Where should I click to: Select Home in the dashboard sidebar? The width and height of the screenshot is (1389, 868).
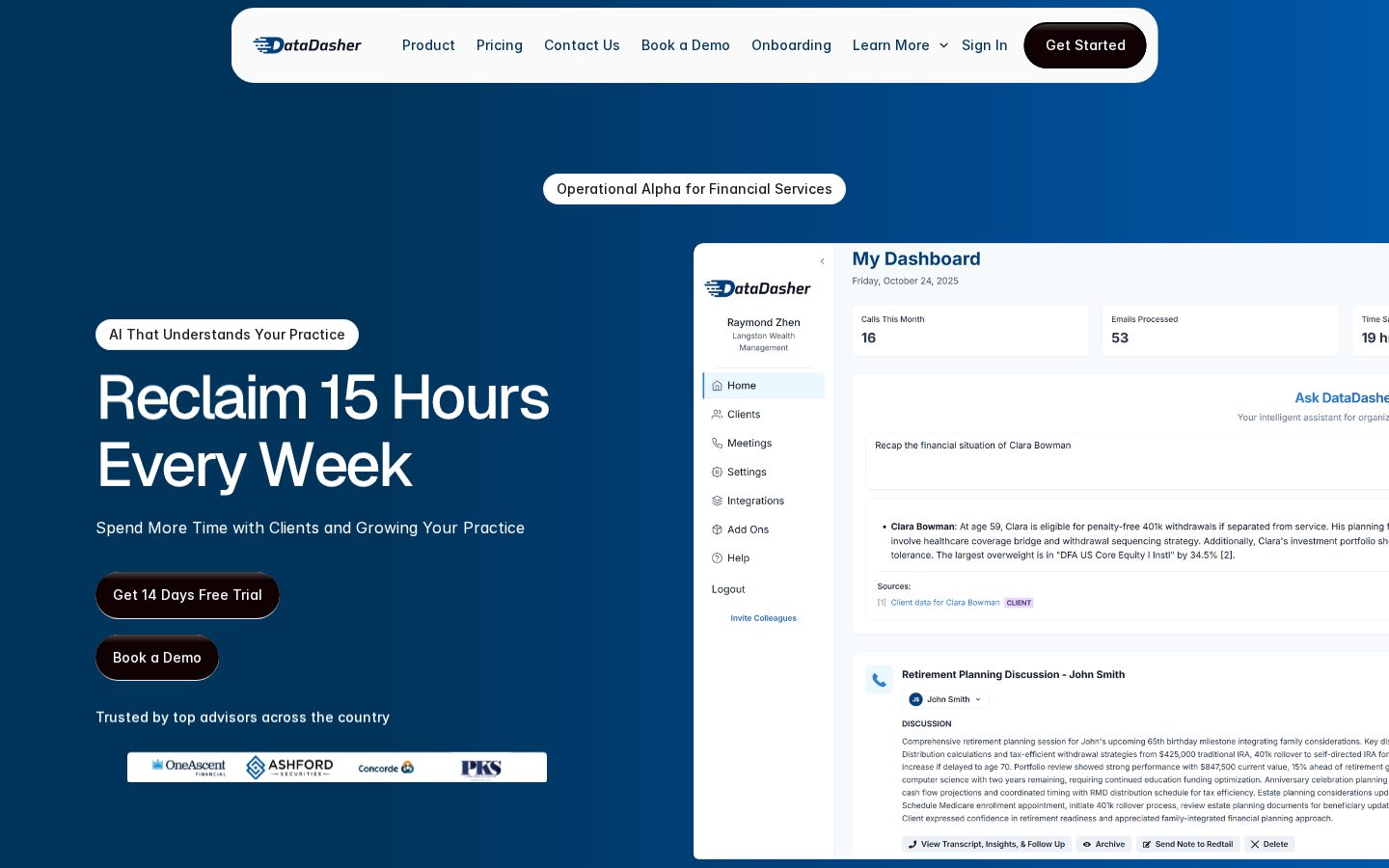pyautogui.click(x=763, y=386)
